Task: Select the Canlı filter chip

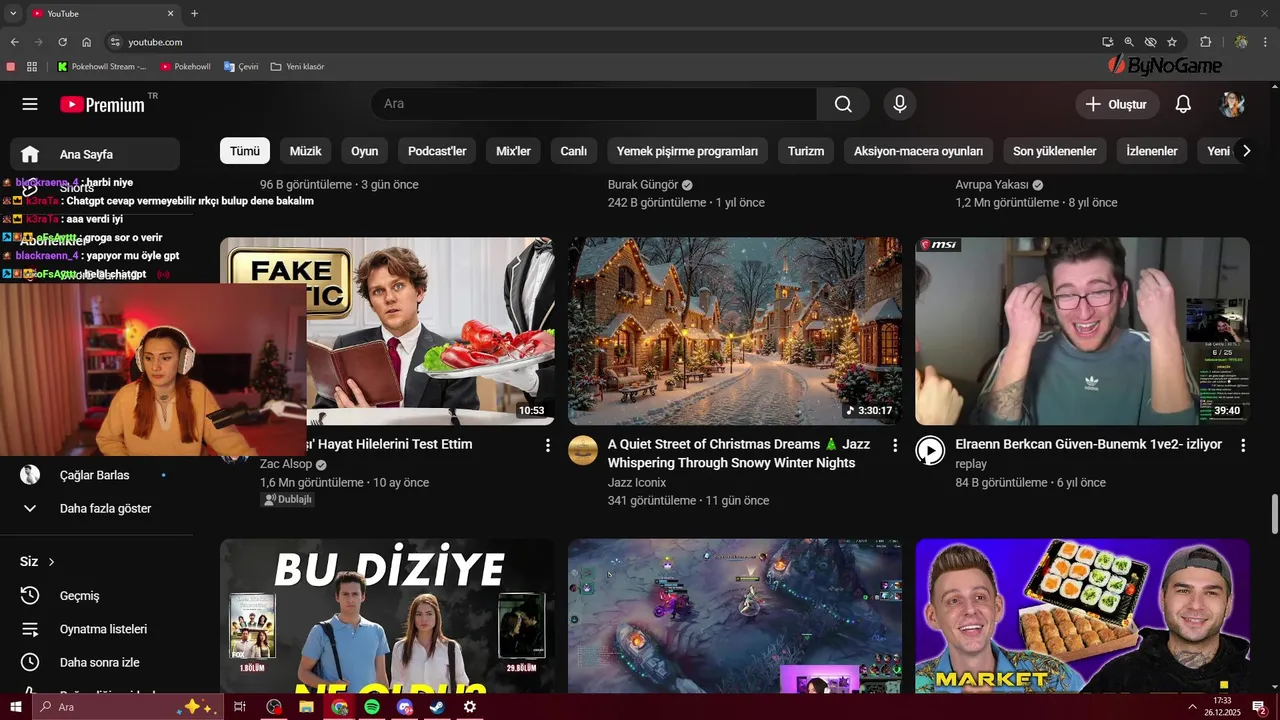Action: 573,151
